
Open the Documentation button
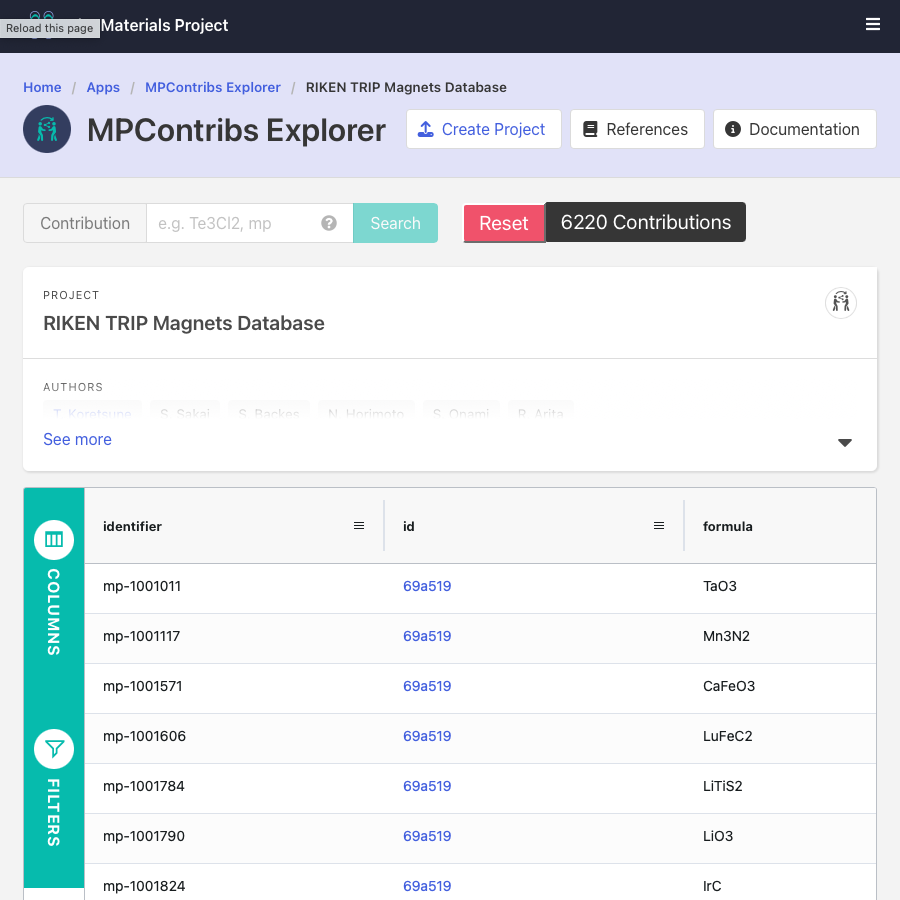tap(794, 129)
